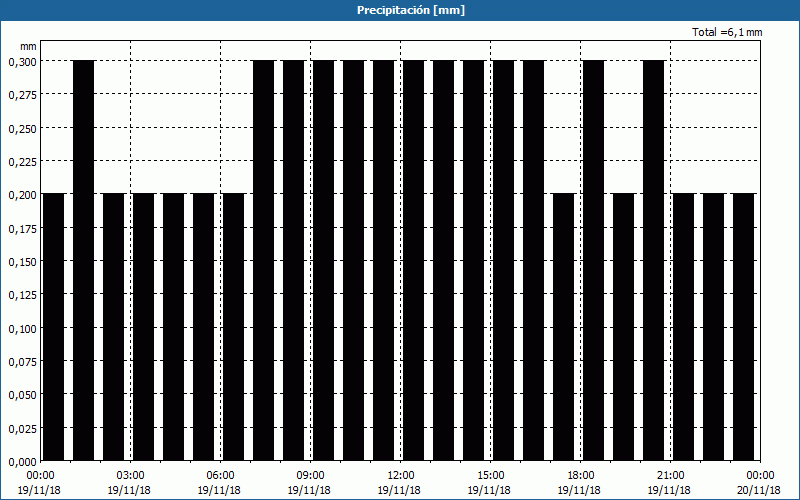Click the '00:00 20/11/18' x-axis label
Image resolution: width=800 pixels, height=500 pixels.
click(760, 483)
